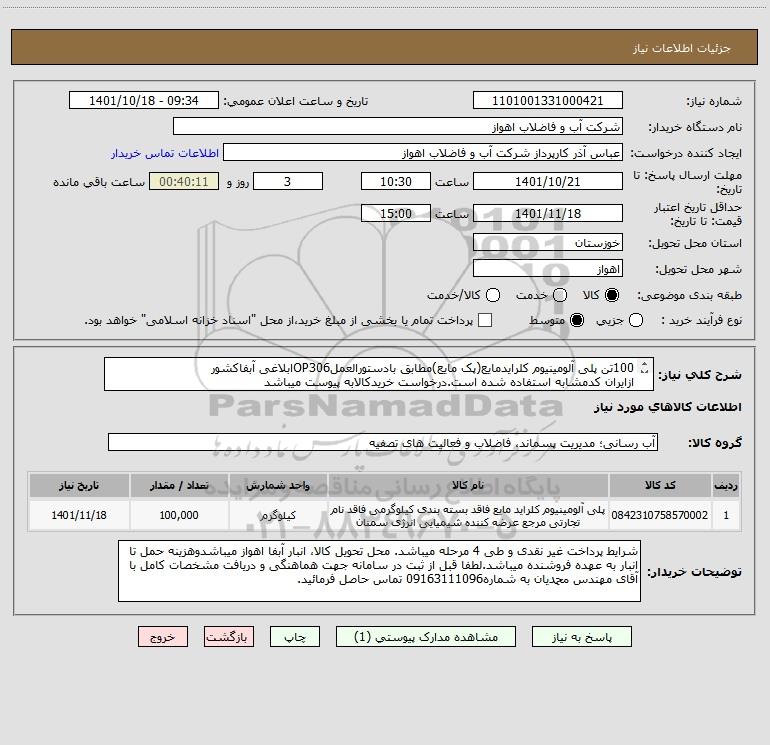770x745 pixels.
Task: Select the جزیی purchase type radio
Action: pyautogui.click(x=636, y=320)
